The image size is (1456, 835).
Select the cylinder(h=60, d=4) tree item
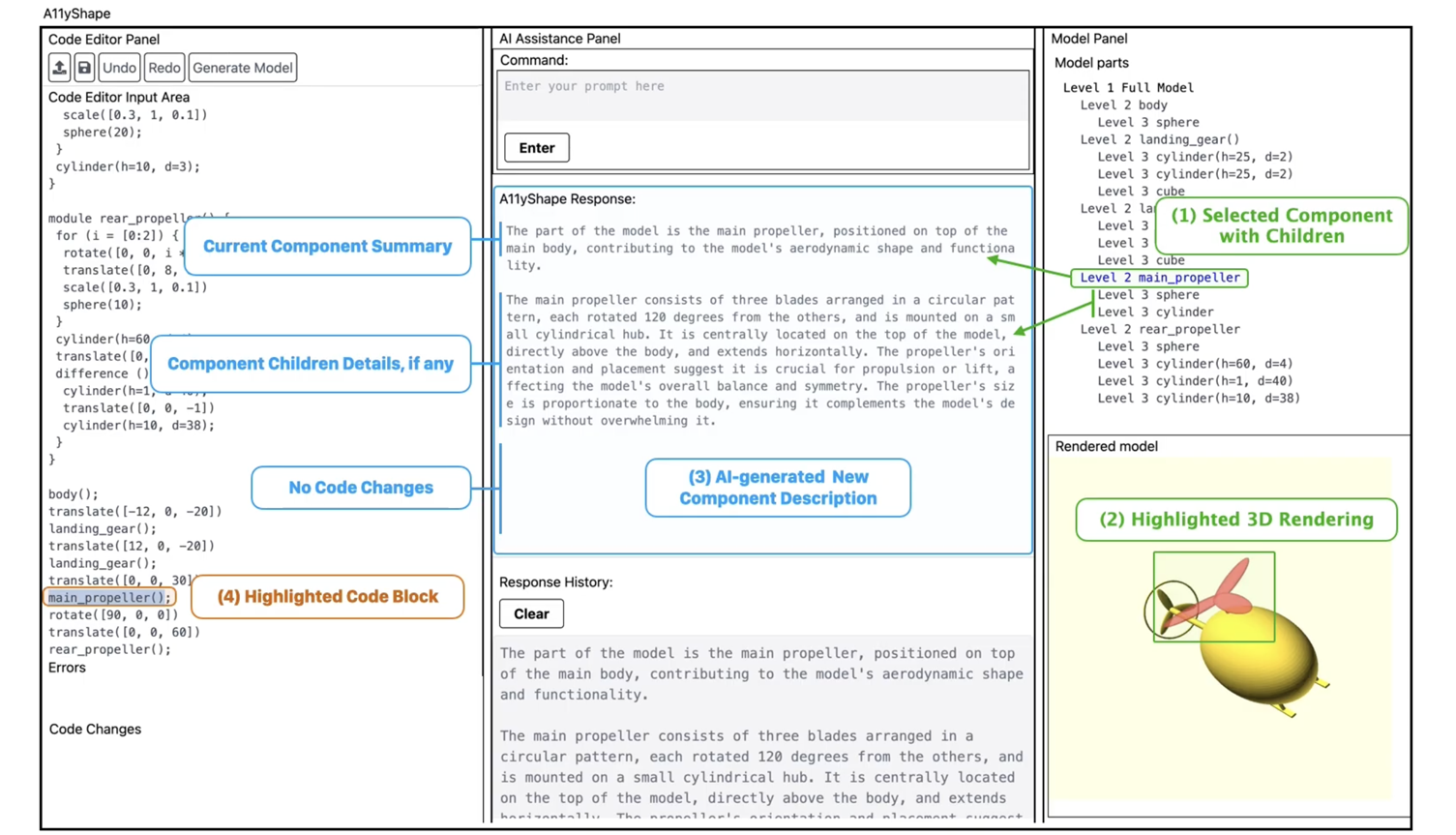coord(1195,364)
